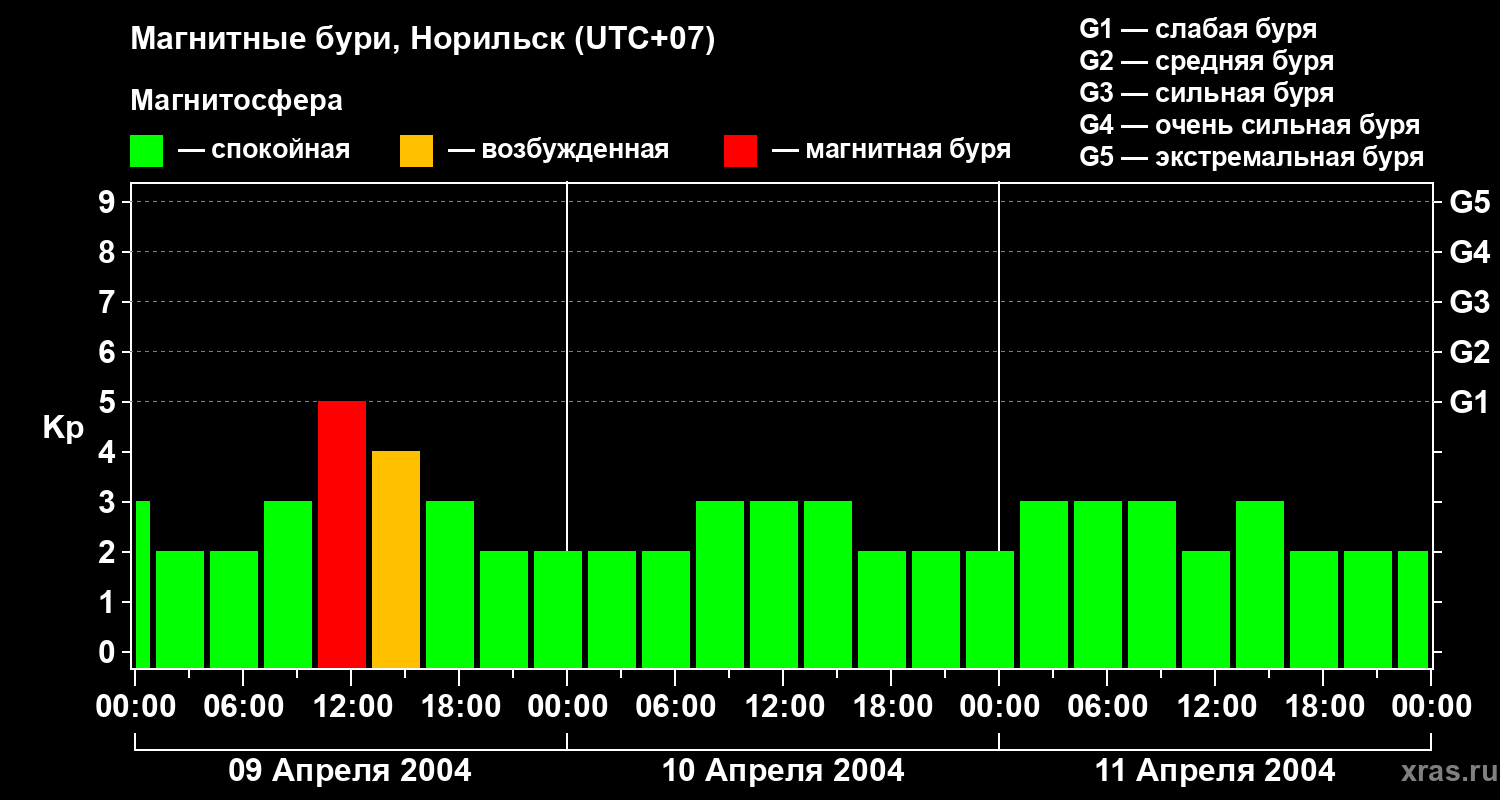Select the red Kp 5 storm bar
Viewport: 1500px width, 800px height.
click(342, 534)
